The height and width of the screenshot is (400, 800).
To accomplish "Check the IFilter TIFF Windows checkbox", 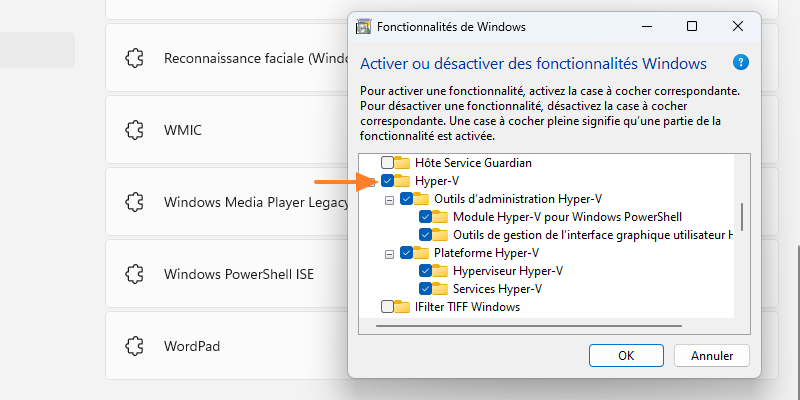I will 387,307.
